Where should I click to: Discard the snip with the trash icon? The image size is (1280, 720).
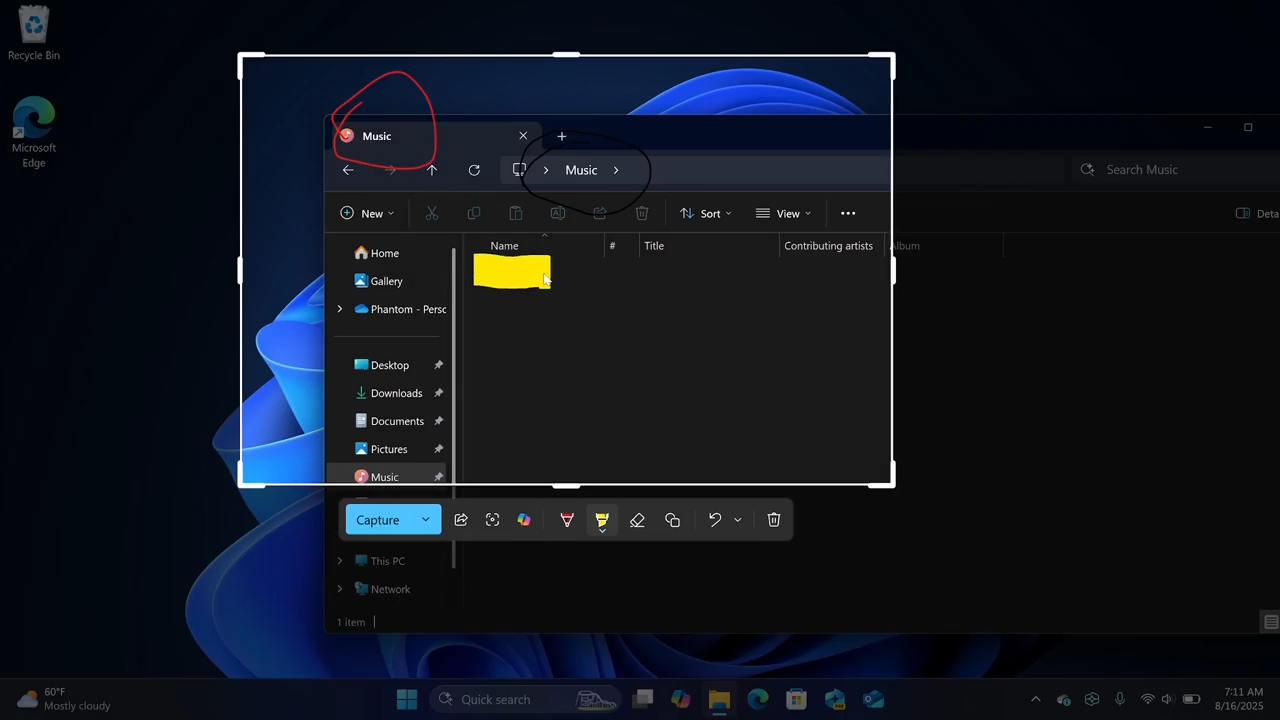point(774,520)
